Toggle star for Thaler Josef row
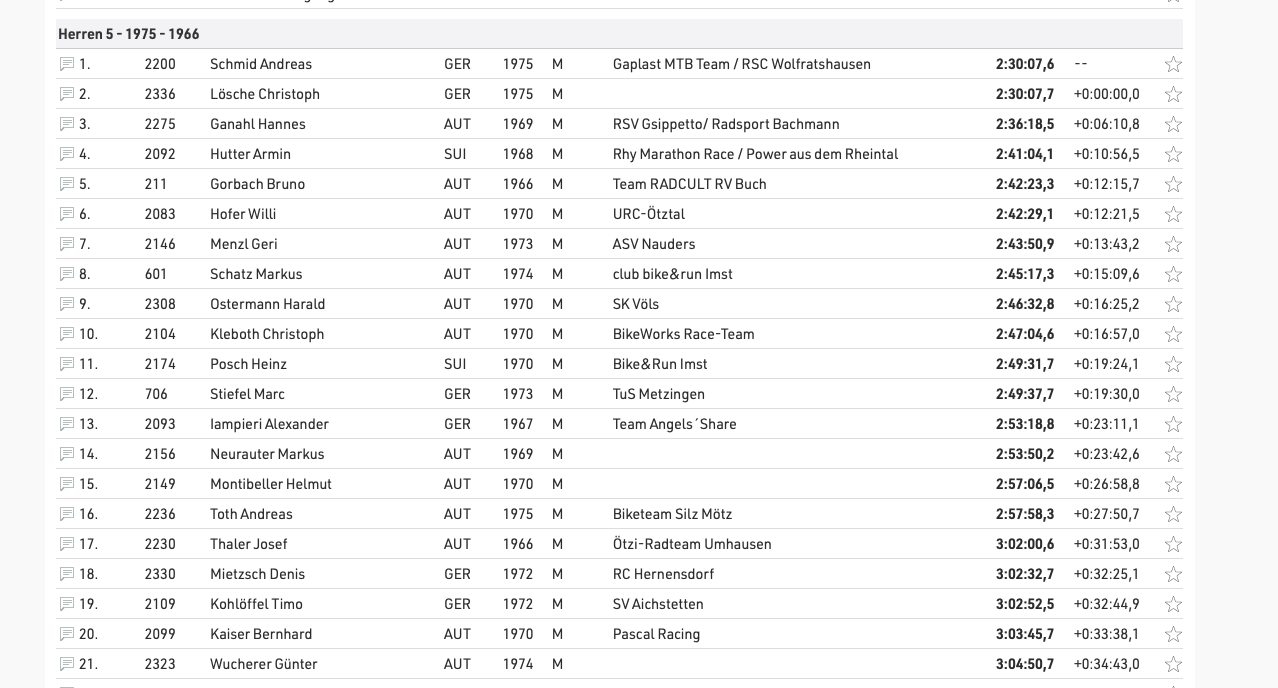 coord(1173,544)
